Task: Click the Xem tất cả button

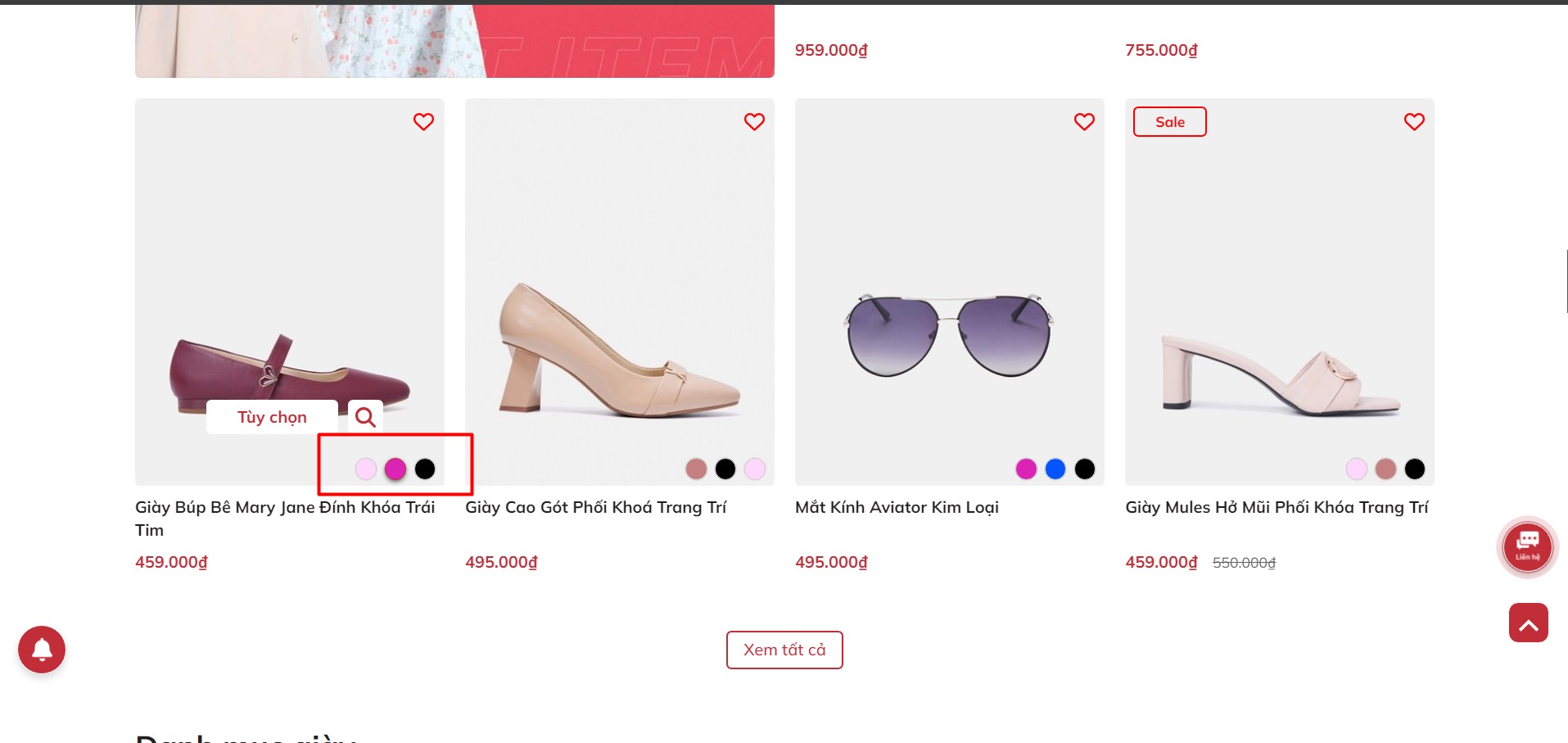Action: point(784,650)
